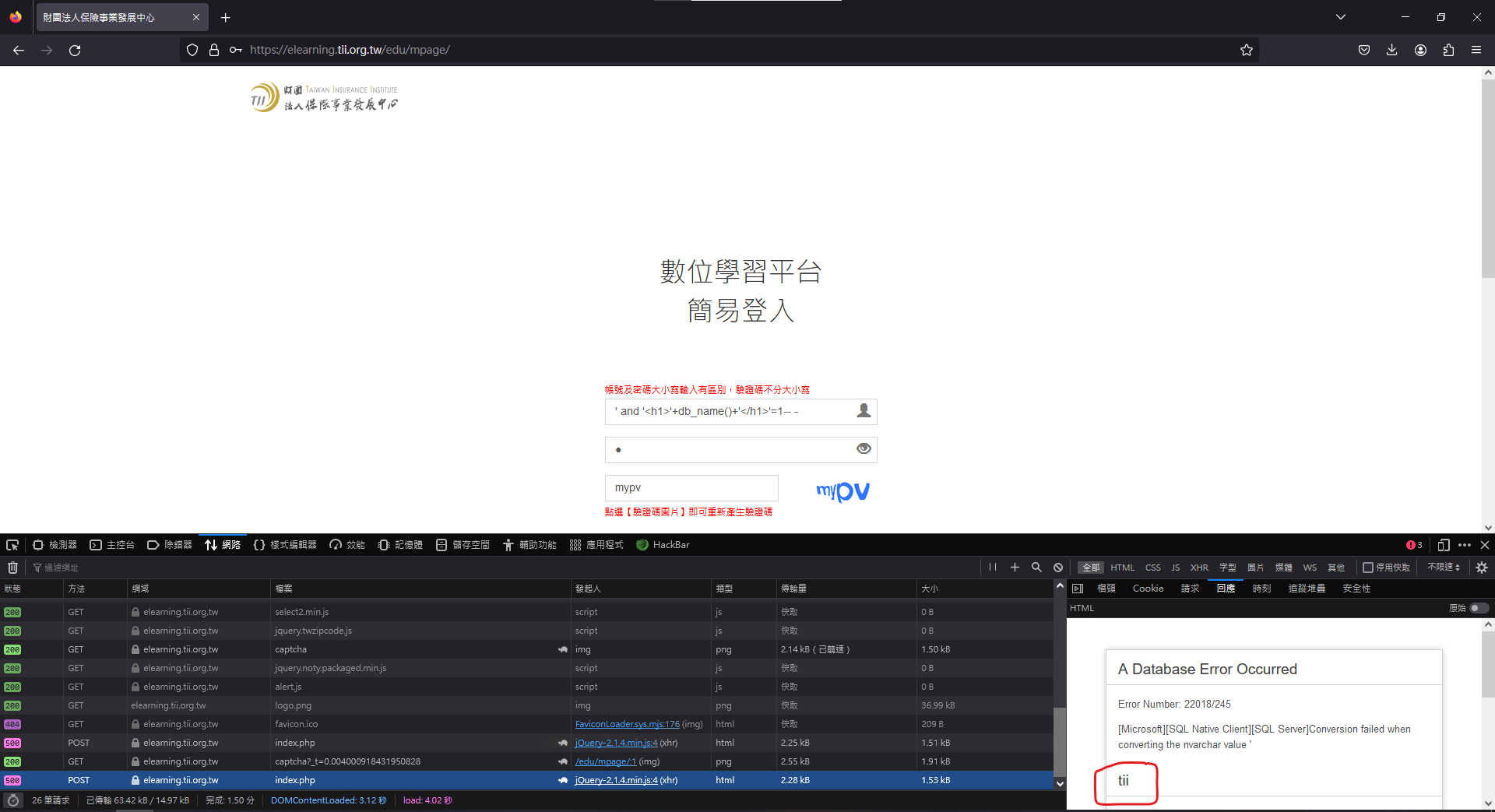
Task: Switch to the Console (主控台) tab
Action: coord(112,545)
